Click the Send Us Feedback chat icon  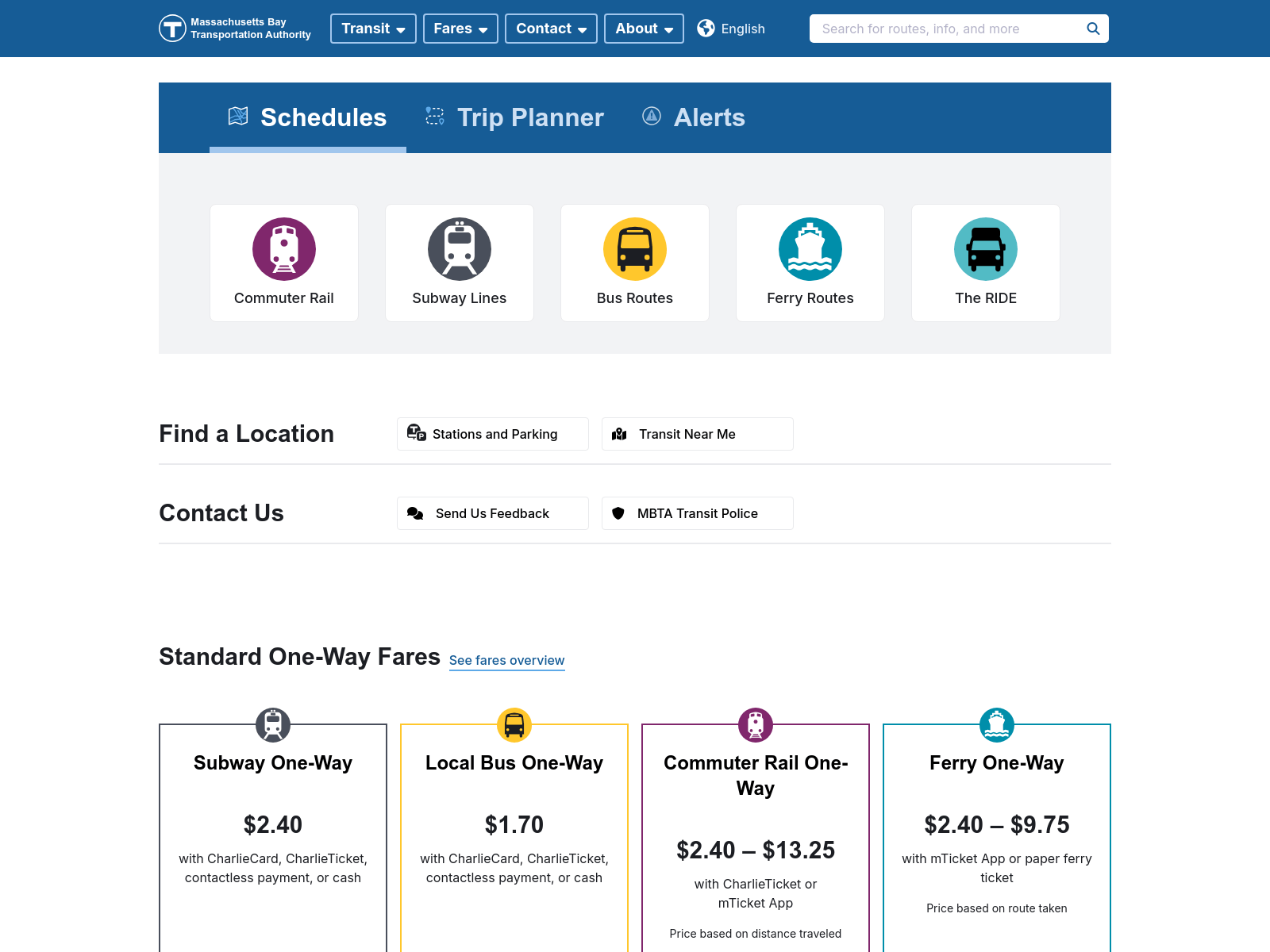coord(415,513)
